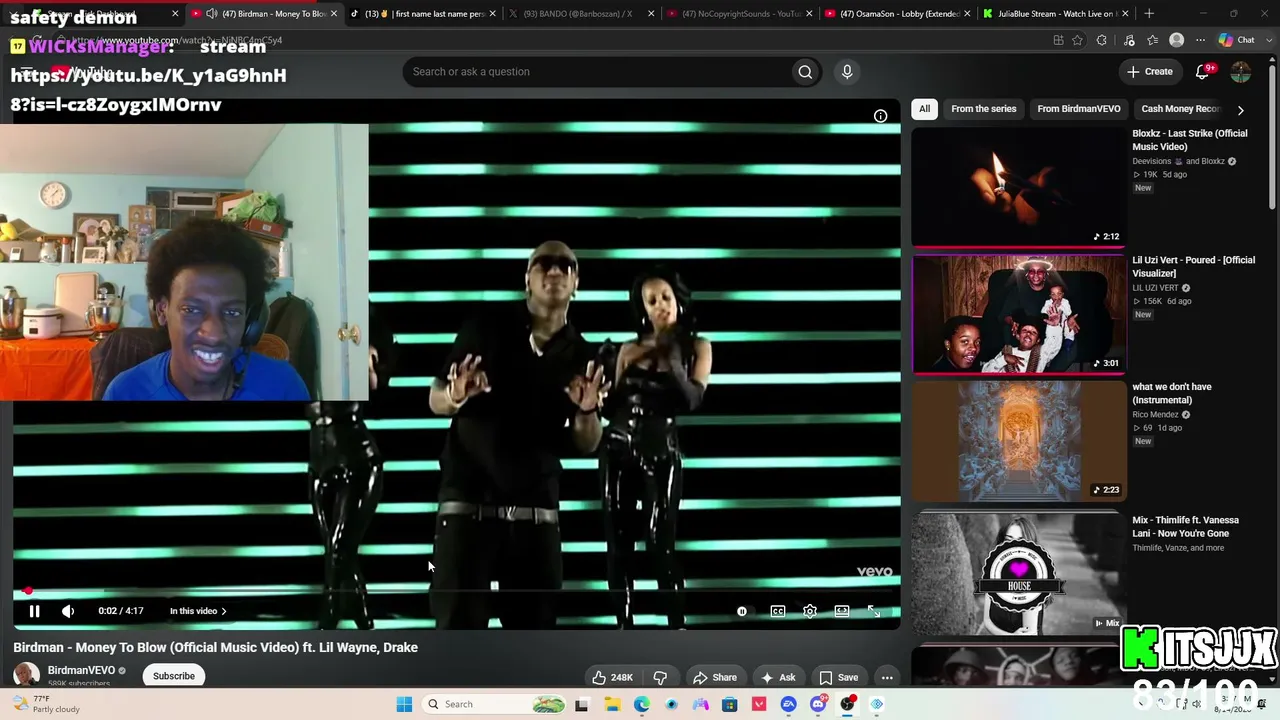Screen dimensions: 1280x720
Task: Dislike the Birdman video
Action: [x=660, y=677]
